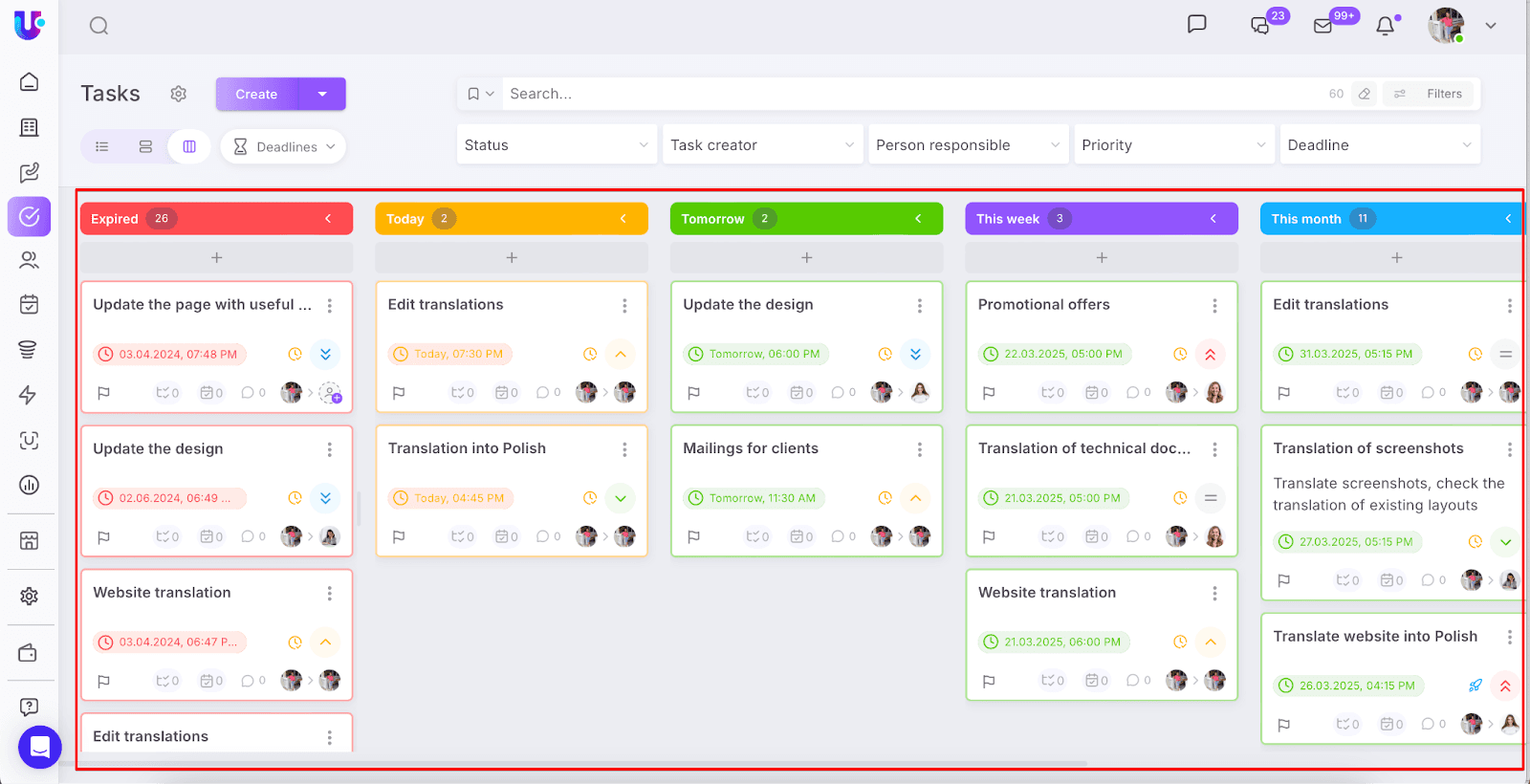Screen dimensions: 1530x784
Task: Open the three-dot menu on Mailings for clients
Action: click(x=919, y=449)
